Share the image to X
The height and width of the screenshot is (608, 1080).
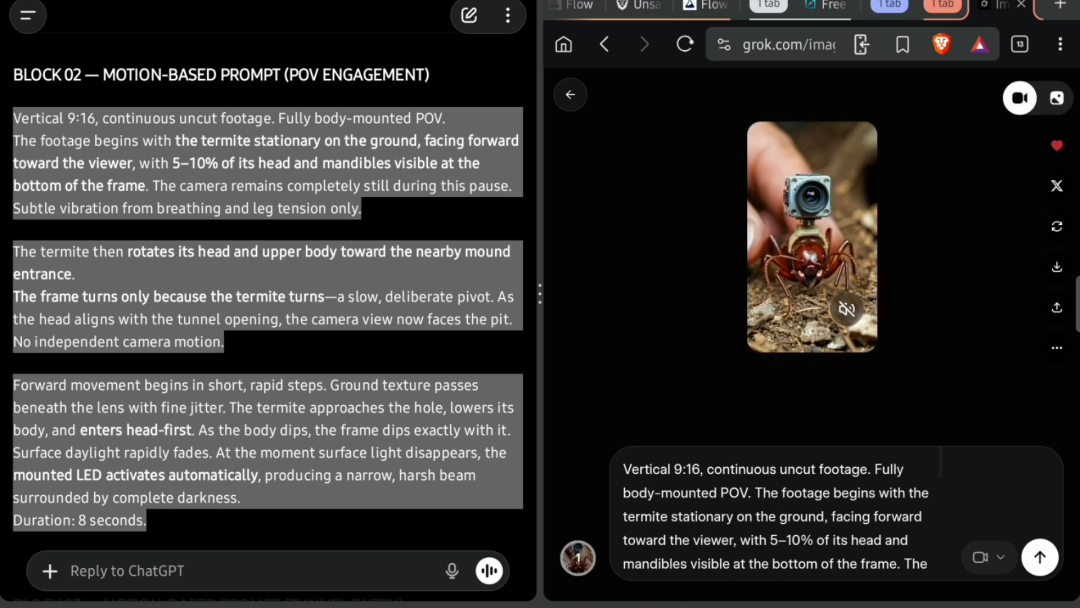coord(1057,186)
